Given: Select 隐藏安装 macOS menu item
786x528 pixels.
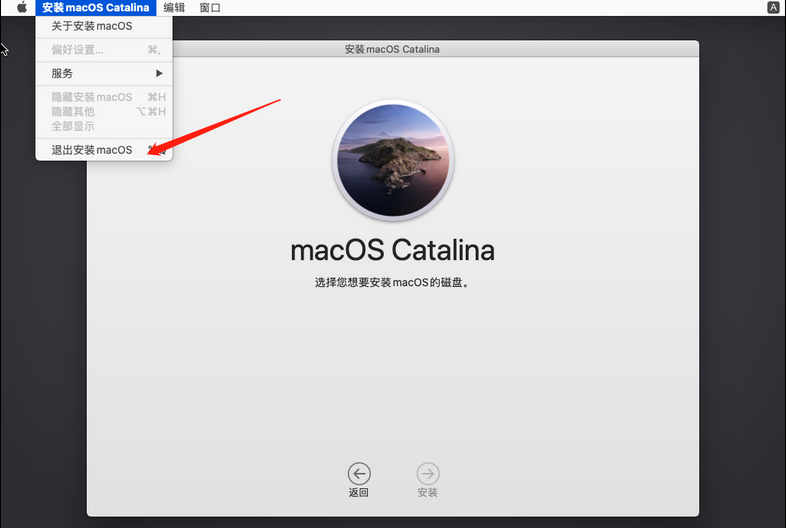Looking at the screenshot, I should [104, 97].
